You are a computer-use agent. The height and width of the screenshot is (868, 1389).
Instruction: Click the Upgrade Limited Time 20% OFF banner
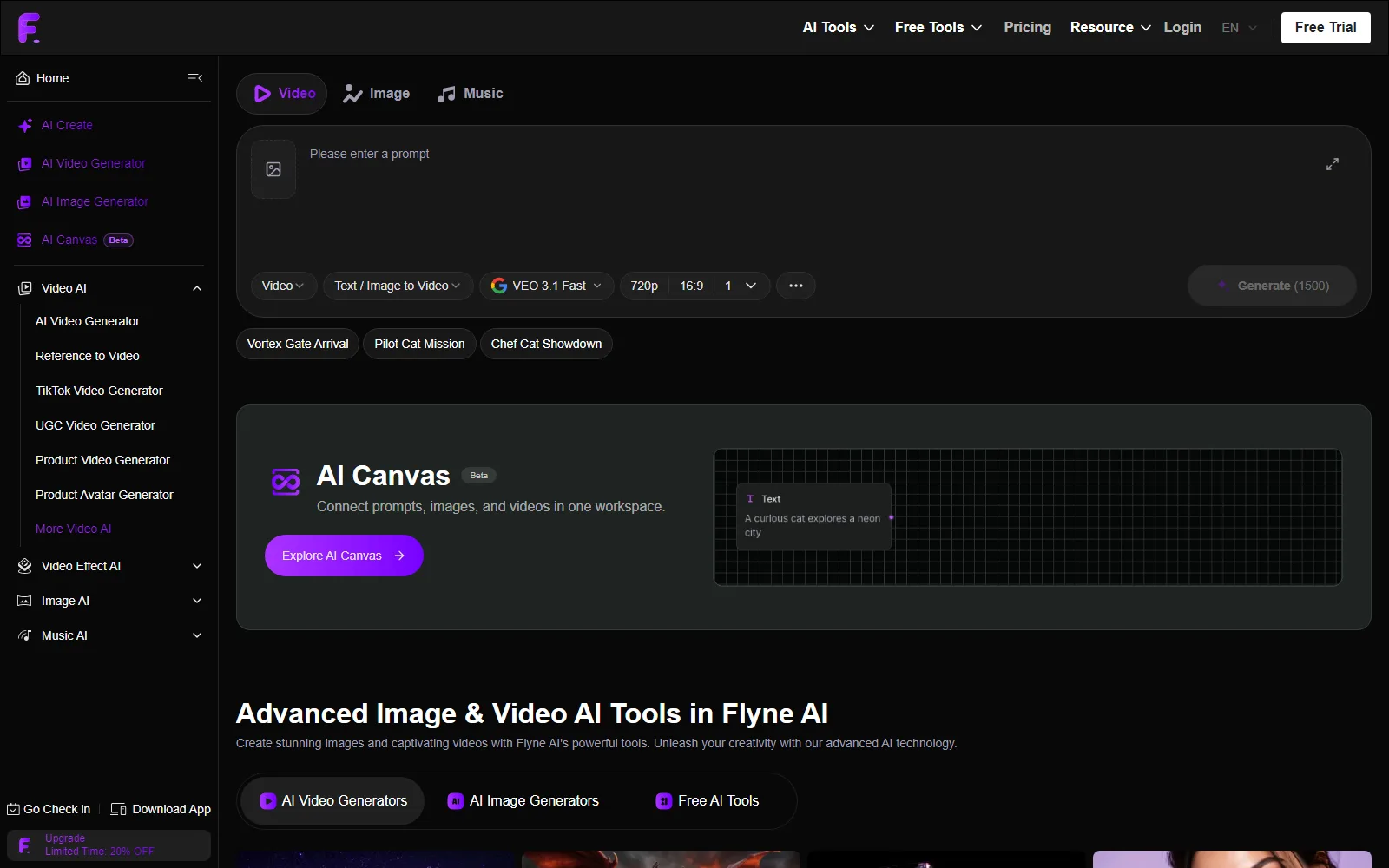(x=109, y=845)
